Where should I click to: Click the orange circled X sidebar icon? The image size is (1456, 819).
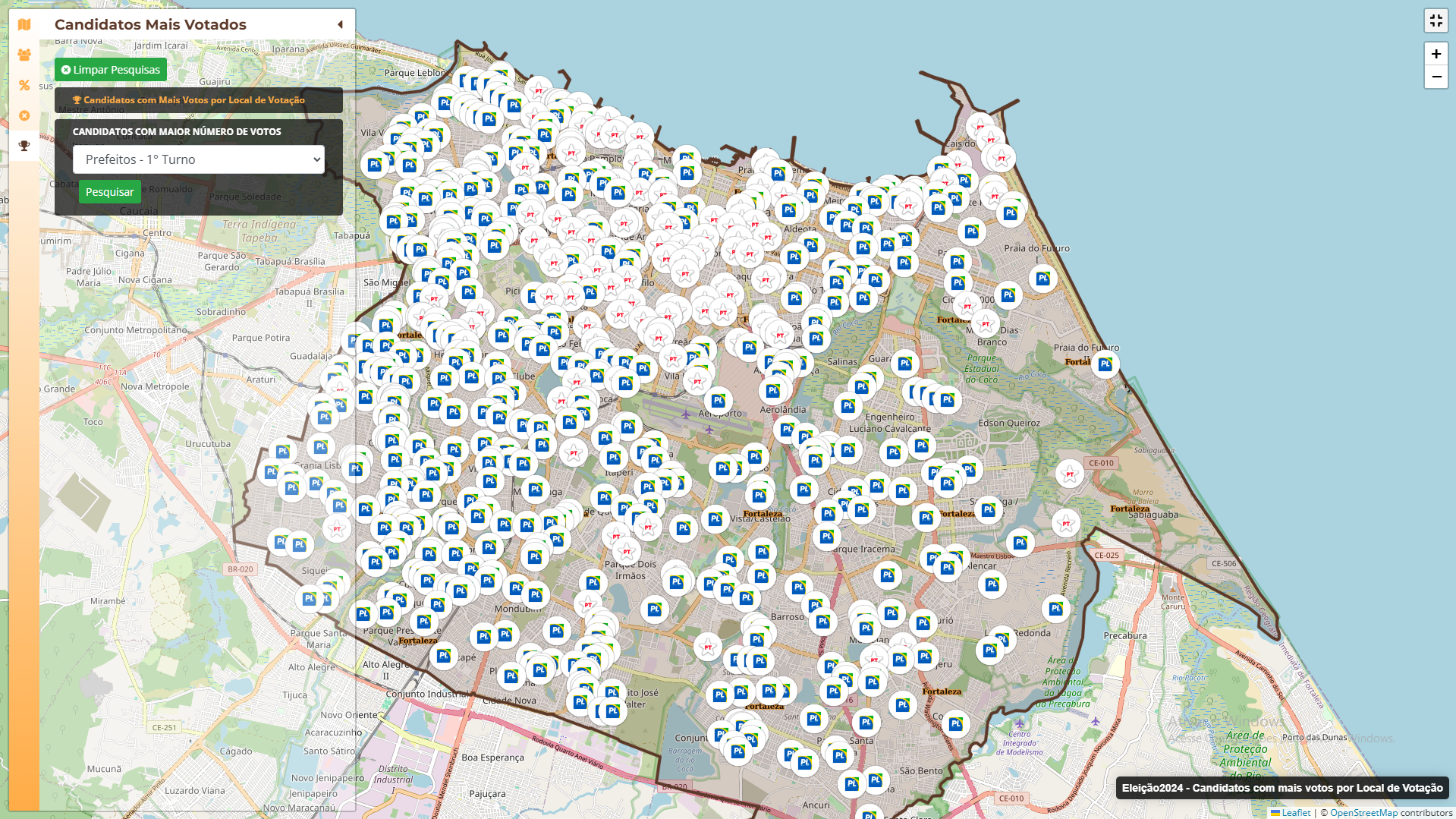pyautogui.click(x=24, y=115)
